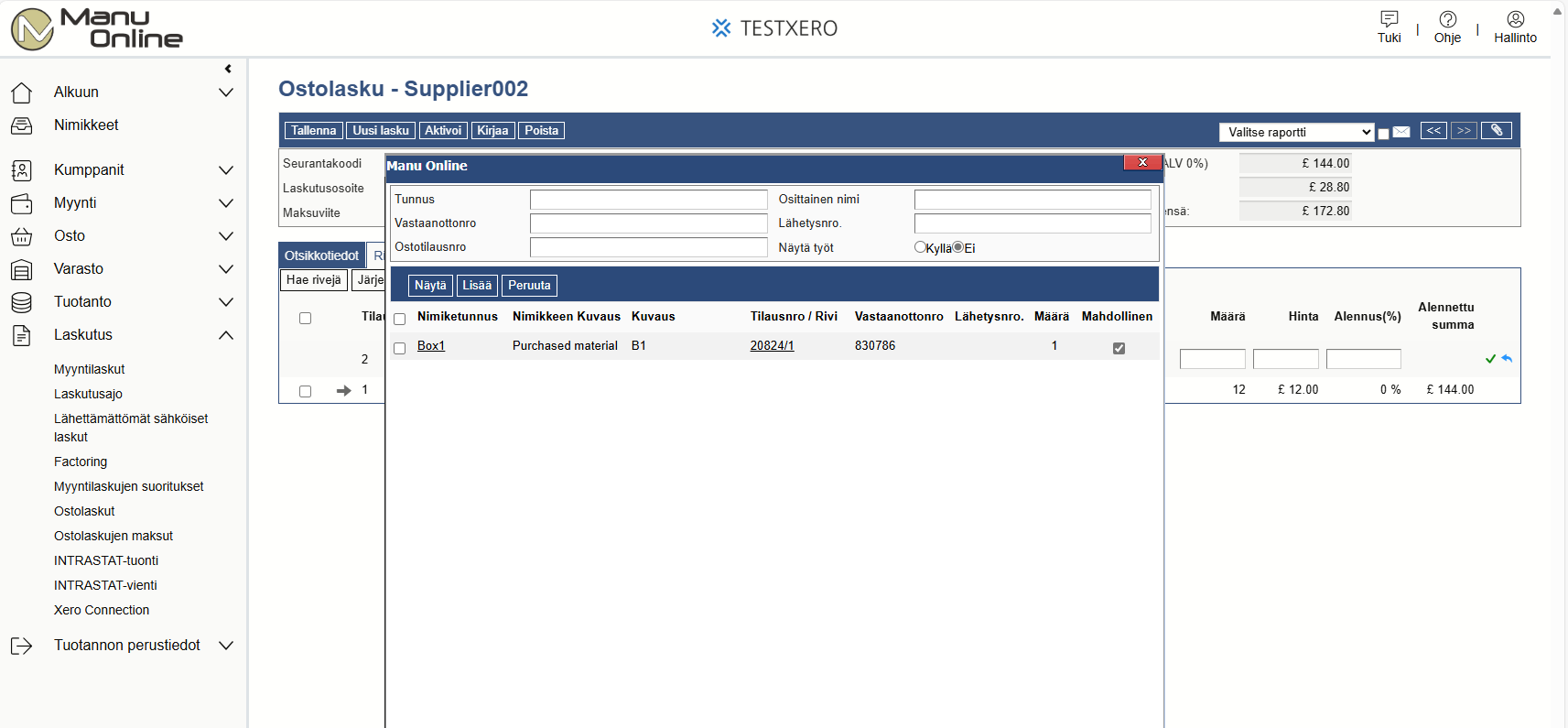Expand the Osto menu chevron
The width and height of the screenshot is (1568, 728).
(226, 236)
